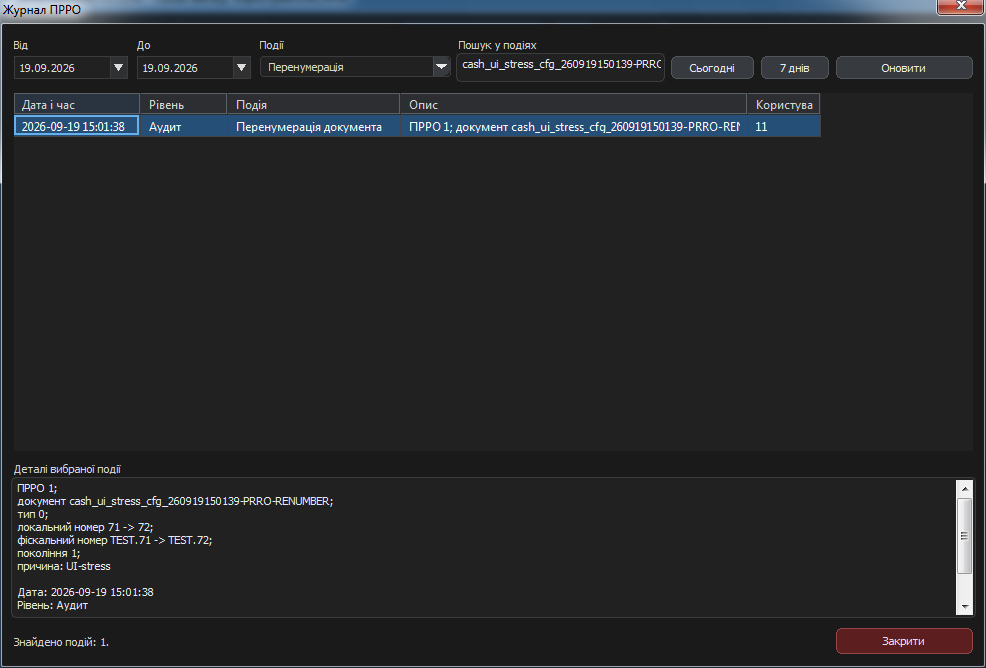Sort by the Користувач column header
986x668 pixels.
pyautogui.click(x=784, y=104)
